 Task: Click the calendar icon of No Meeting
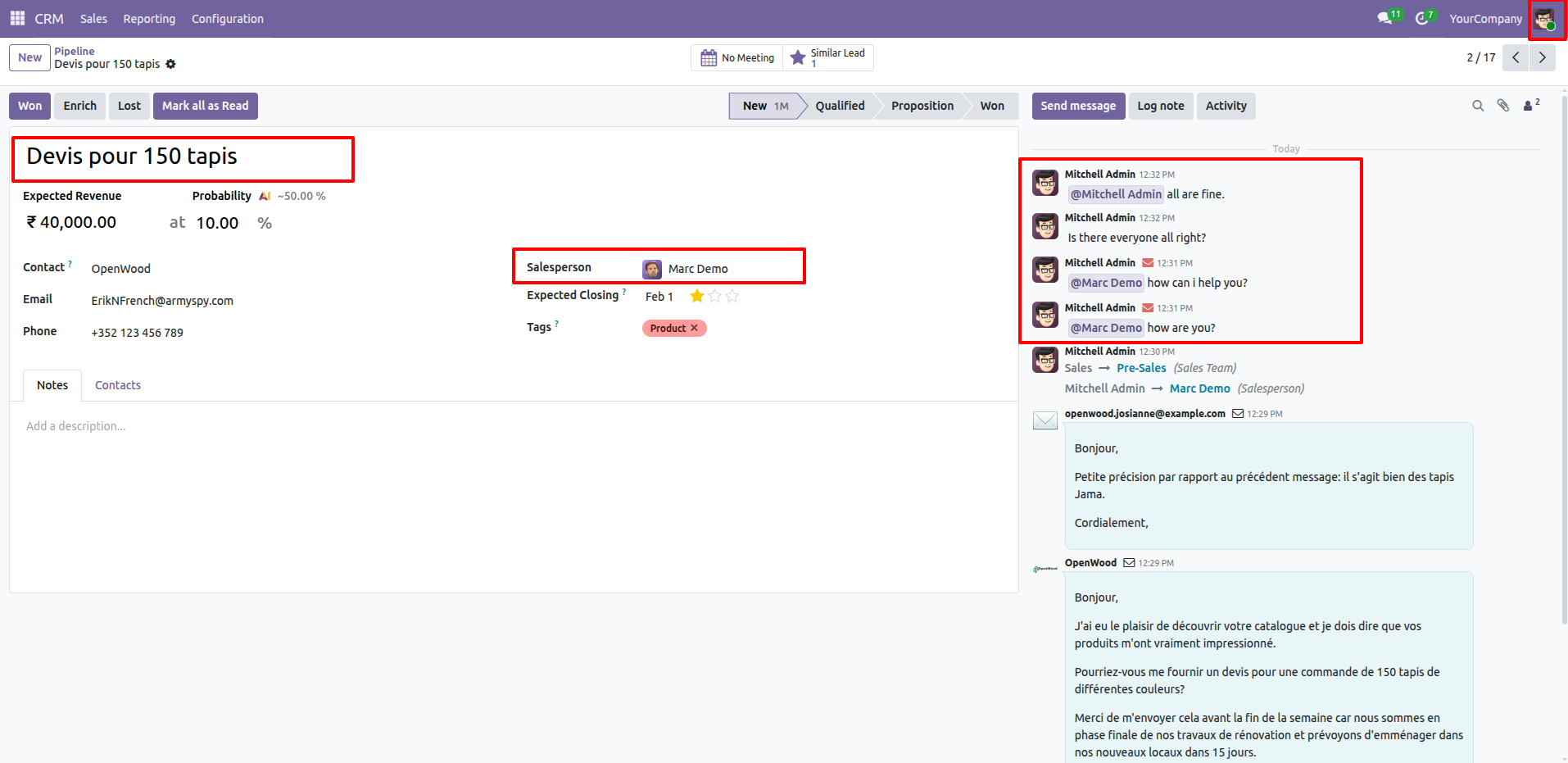(x=709, y=57)
